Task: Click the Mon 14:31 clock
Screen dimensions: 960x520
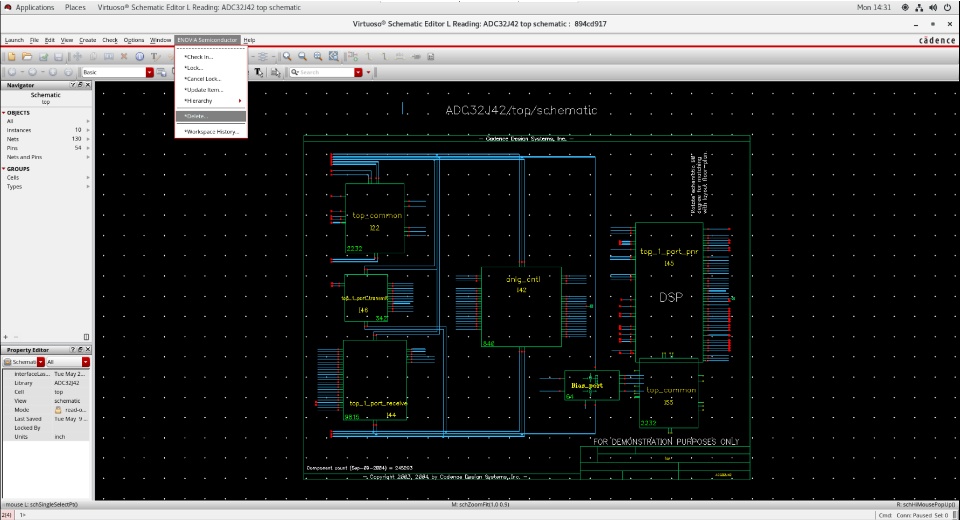Action: 874,7
